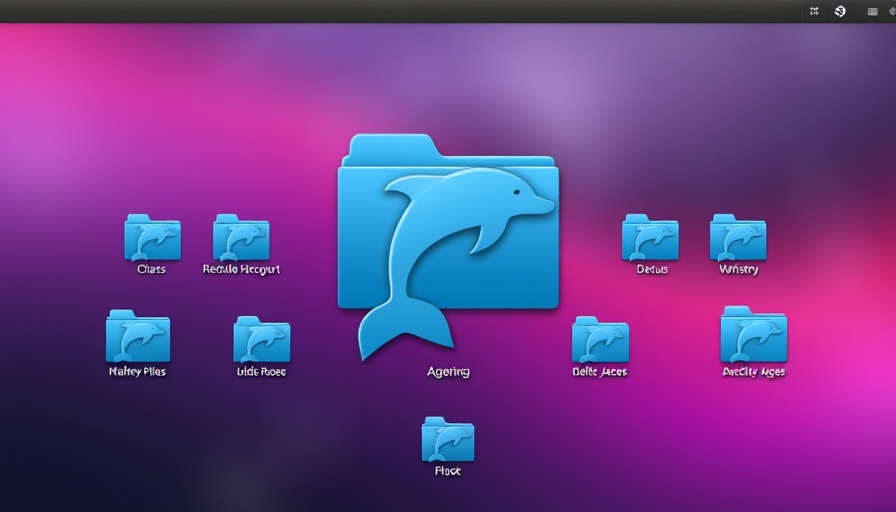The width and height of the screenshot is (896, 512).
Task: Open the 'Delfic Jaces' folder icon
Action: point(601,339)
